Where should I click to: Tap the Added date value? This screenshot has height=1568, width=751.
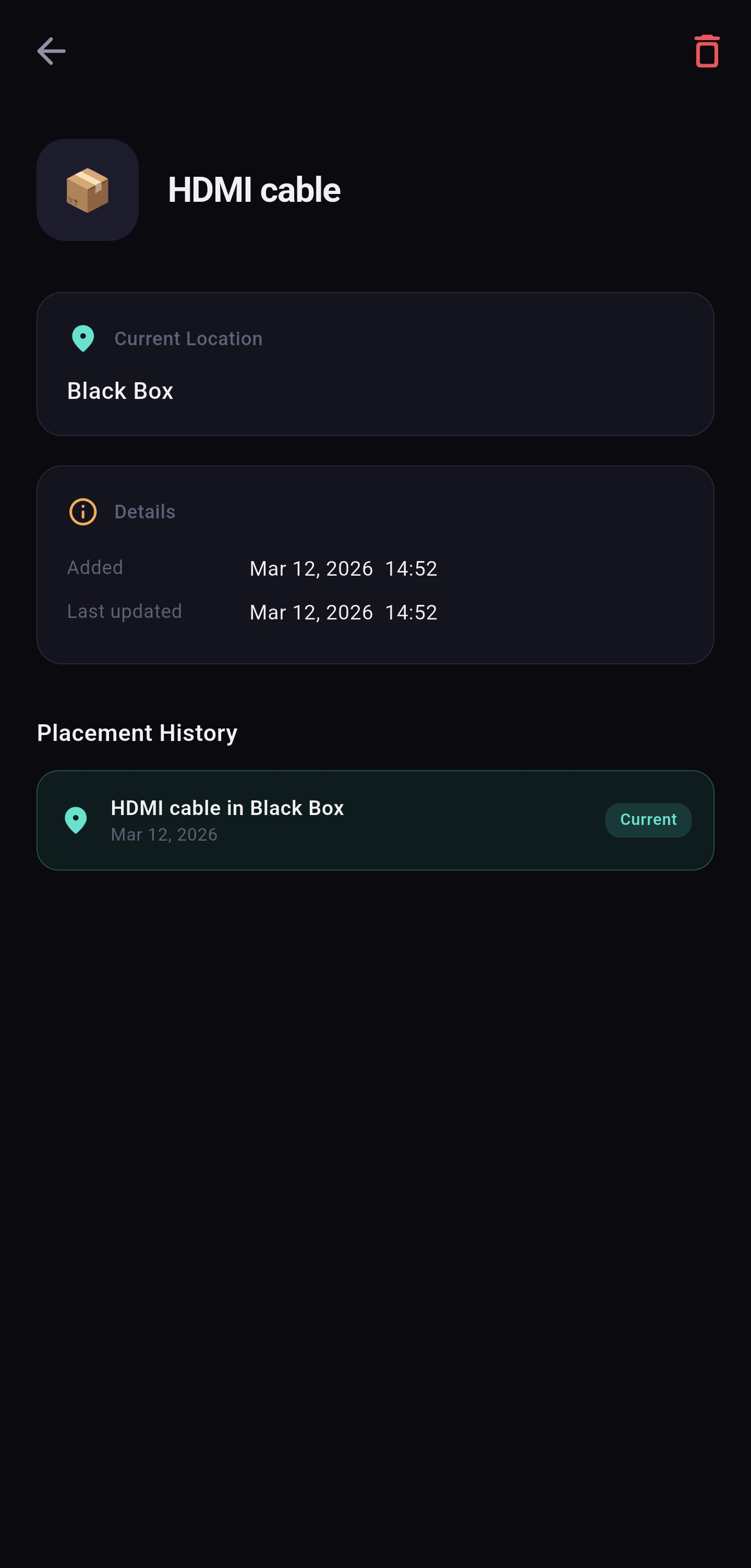pos(311,568)
